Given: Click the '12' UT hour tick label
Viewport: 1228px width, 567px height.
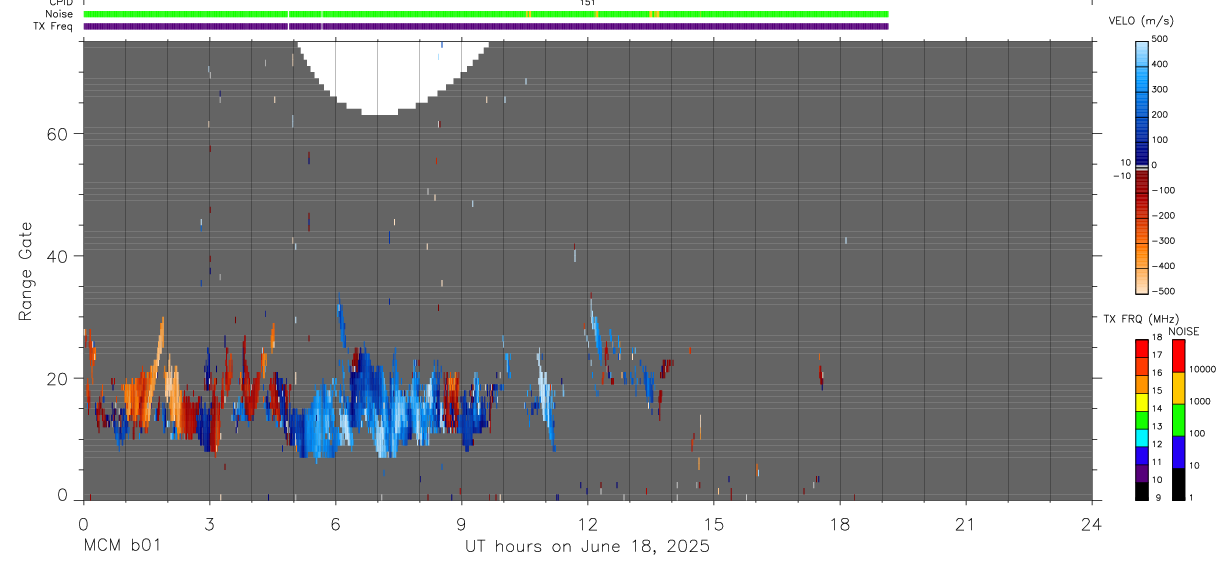Looking at the screenshot, I should [x=587, y=523].
